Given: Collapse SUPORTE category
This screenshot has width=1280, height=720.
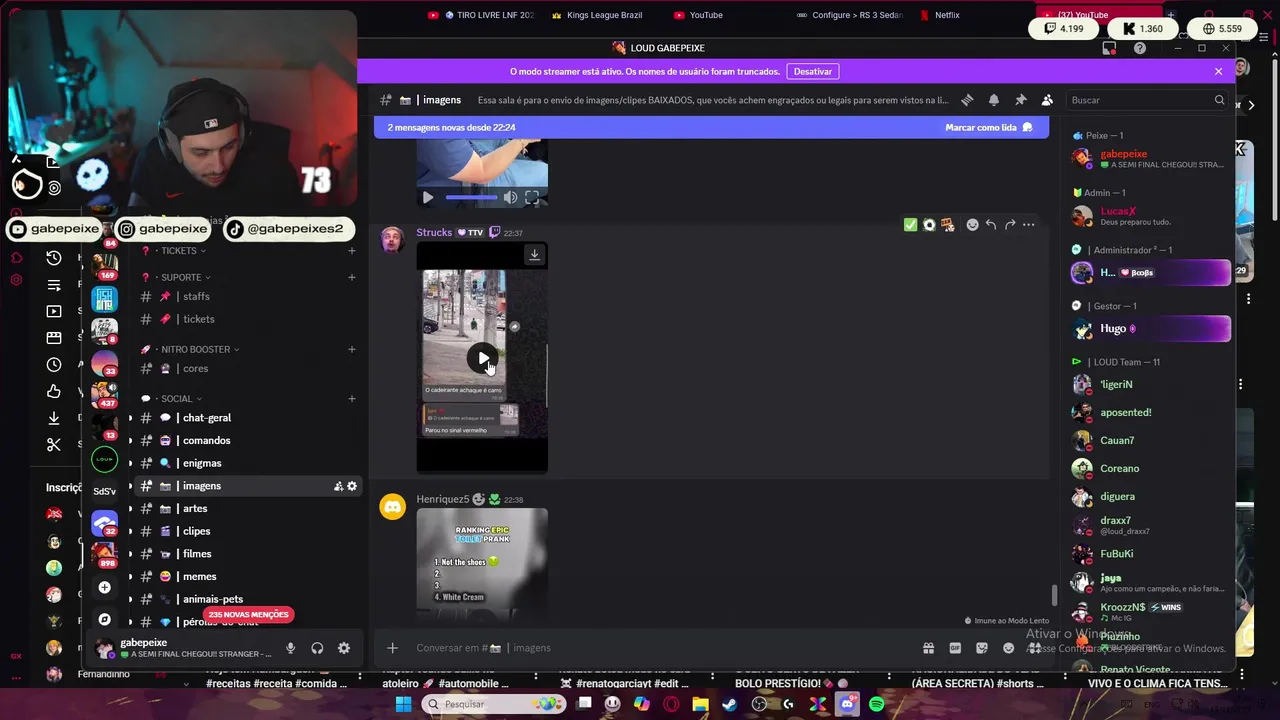Looking at the screenshot, I should 186,277.
